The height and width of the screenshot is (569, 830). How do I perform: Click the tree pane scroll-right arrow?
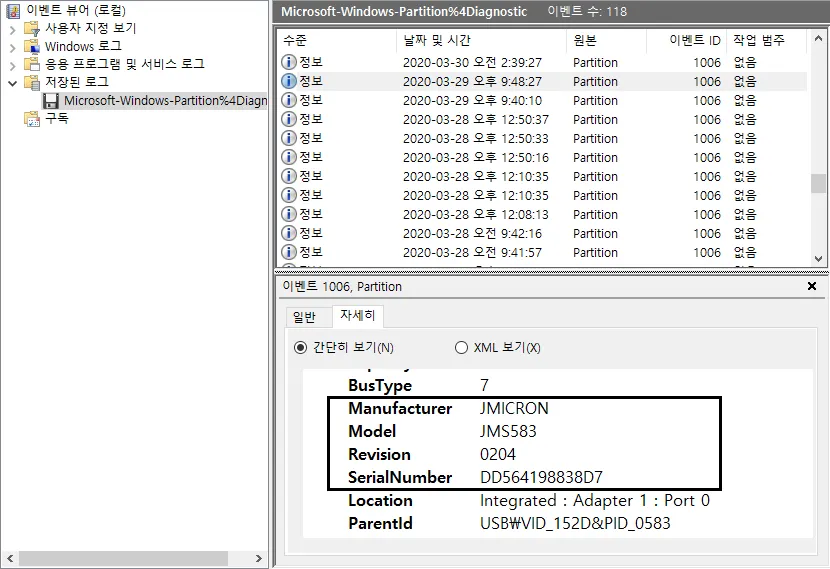pyautogui.click(x=258, y=558)
